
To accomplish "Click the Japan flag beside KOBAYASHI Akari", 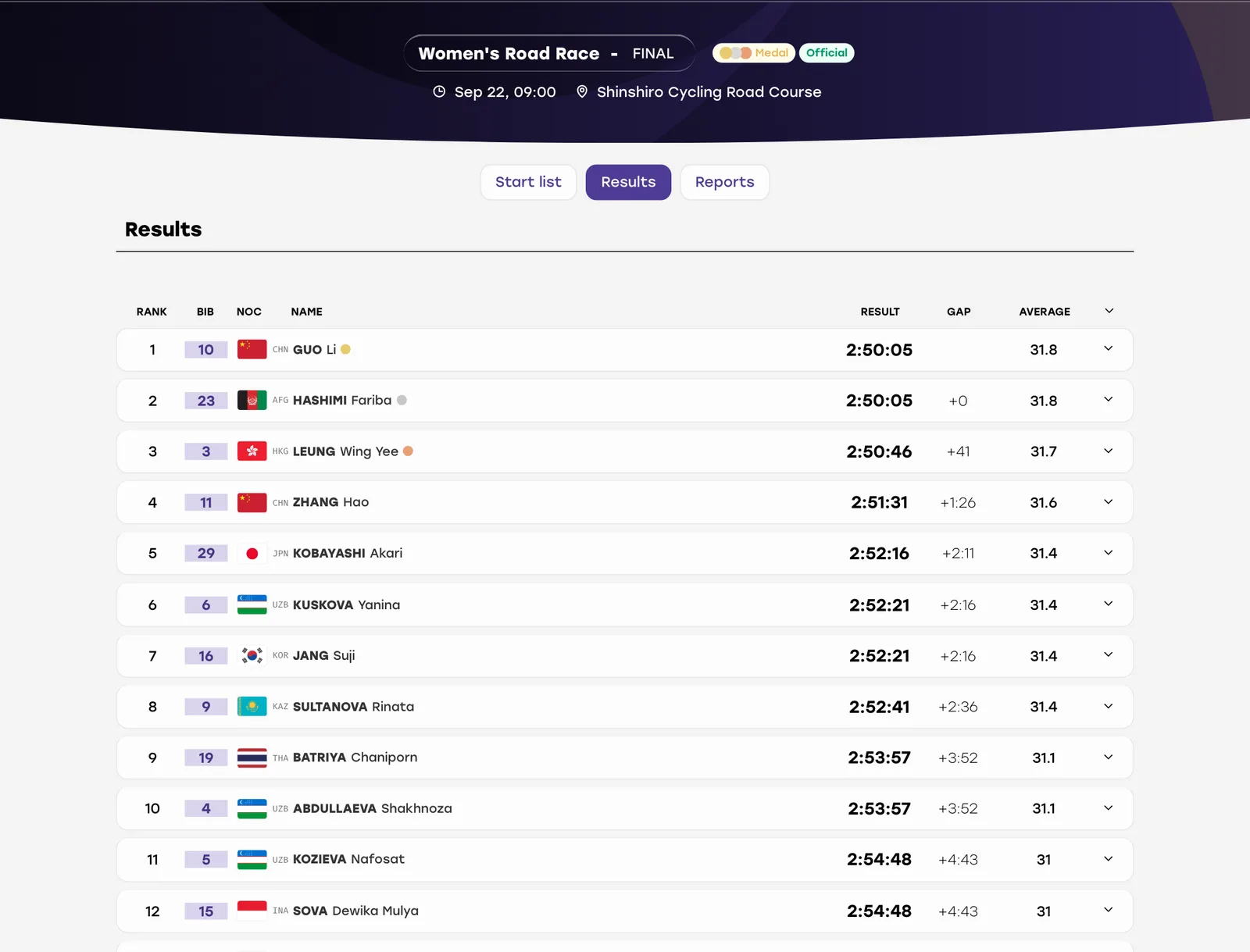I will 252,553.
